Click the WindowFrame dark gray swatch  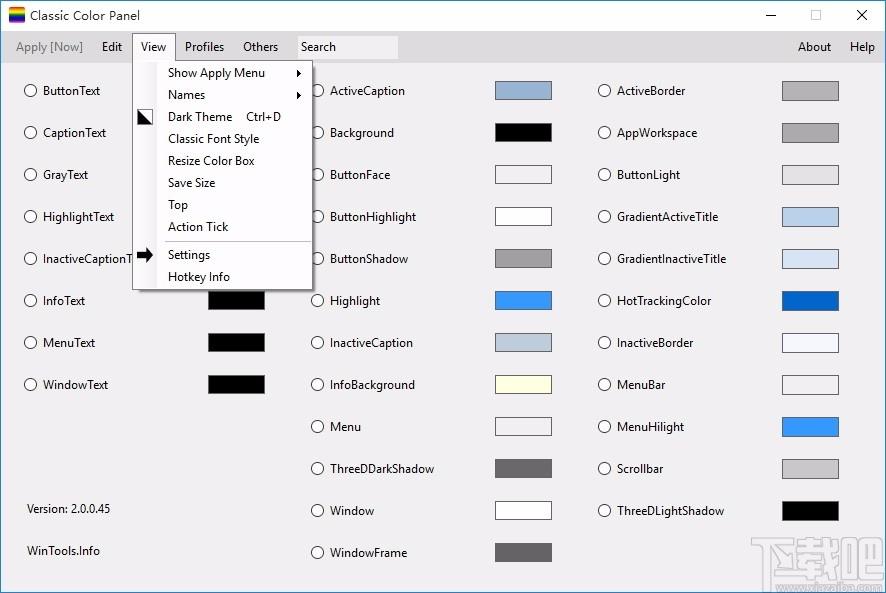pyautogui.click(x=523, y=552)
